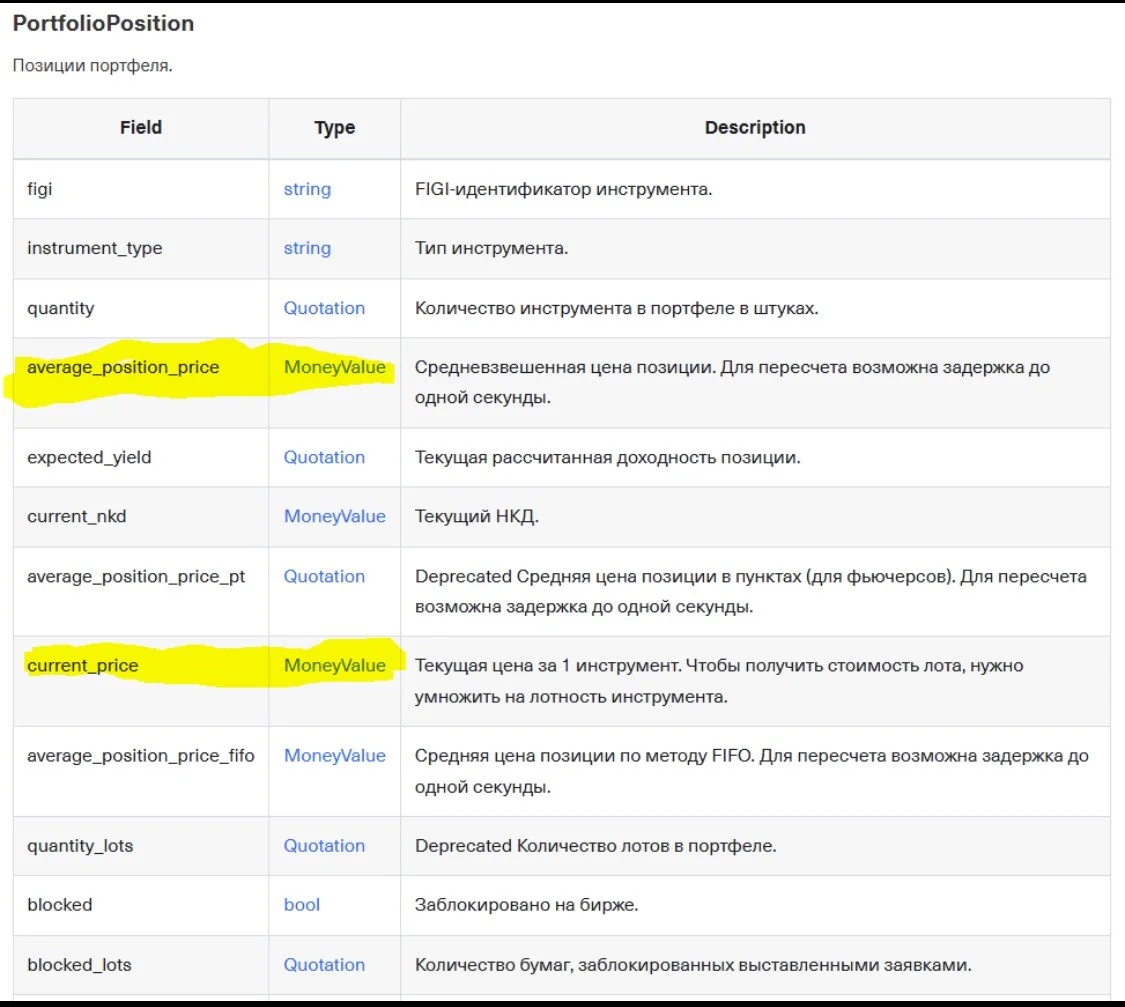Select description 'Текущая рассчитанная доходность позиции.'
The height and width of the screenshot is (1007, 1125).
(x=607, y=458)
